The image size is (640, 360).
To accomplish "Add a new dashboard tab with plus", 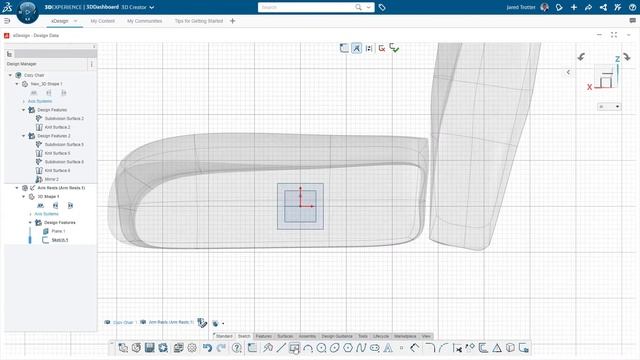I will coord(232,21).
